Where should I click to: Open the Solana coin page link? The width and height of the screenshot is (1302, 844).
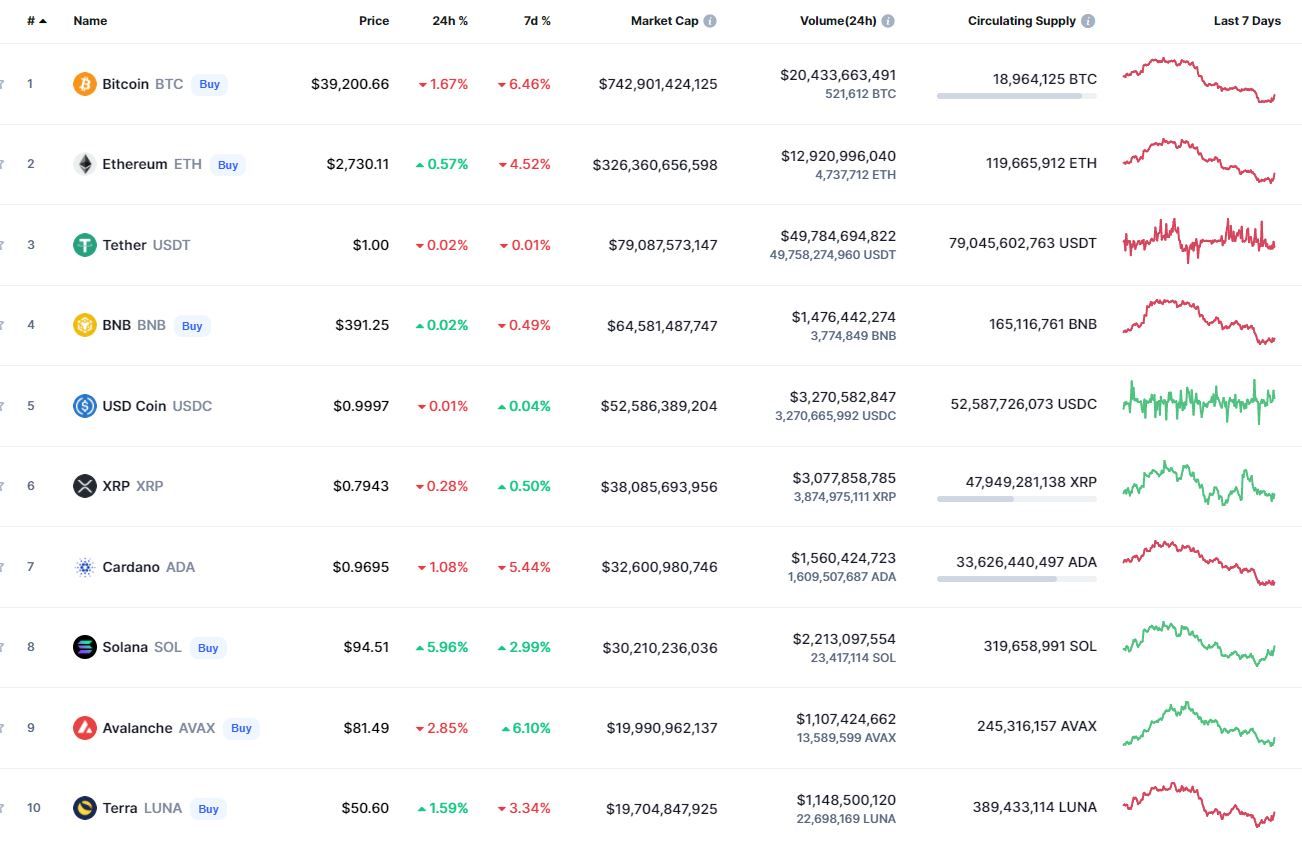pos(125,647)
